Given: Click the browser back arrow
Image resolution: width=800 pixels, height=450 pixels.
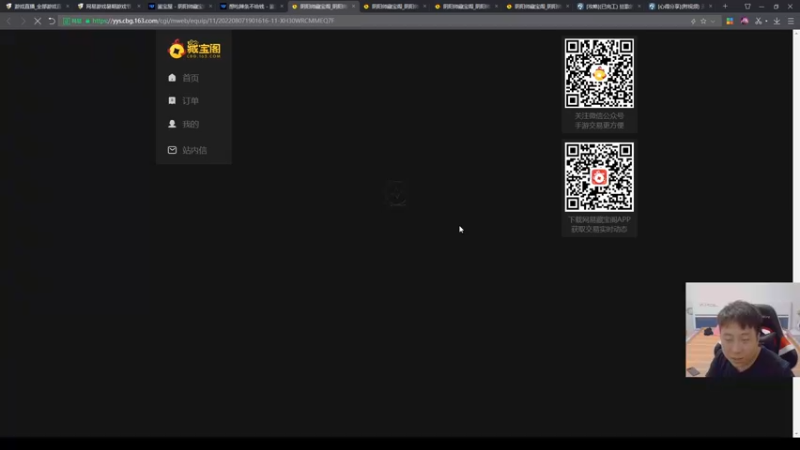Looking at the screenshot, I should [x=9, y=21].
